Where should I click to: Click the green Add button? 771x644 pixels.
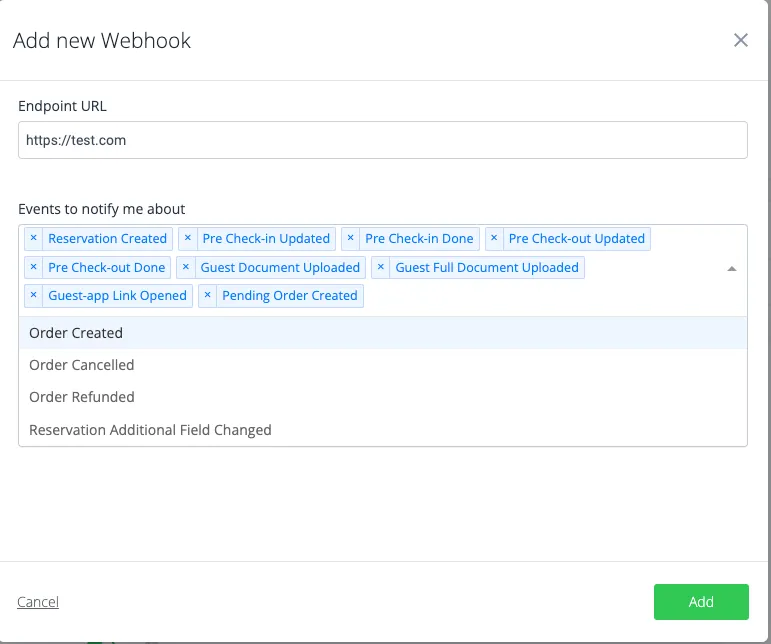click(701, 602)
